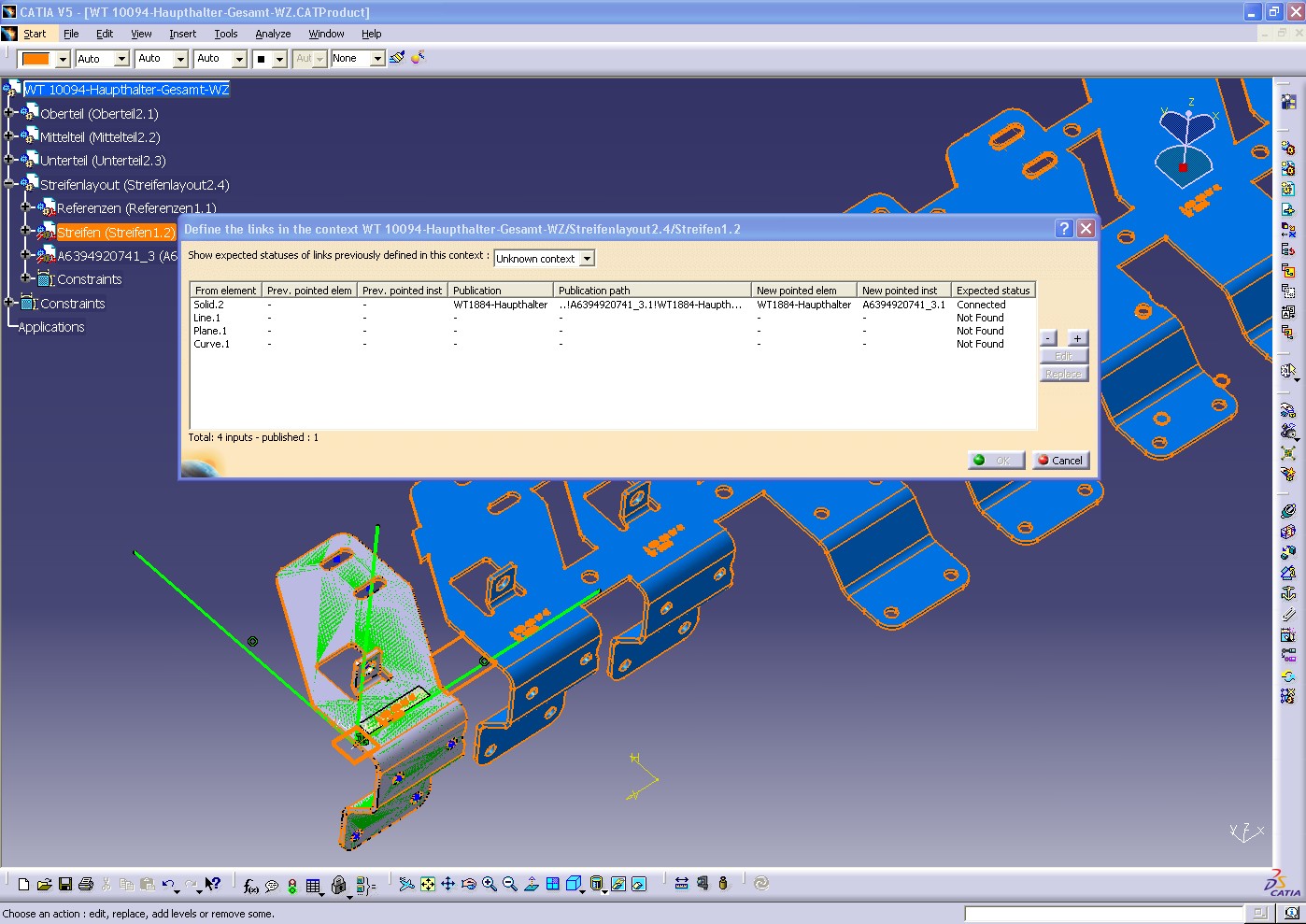The image size is (1306, 924).
Task: Open the point symbol dropdown
Action: pos(279,59)
